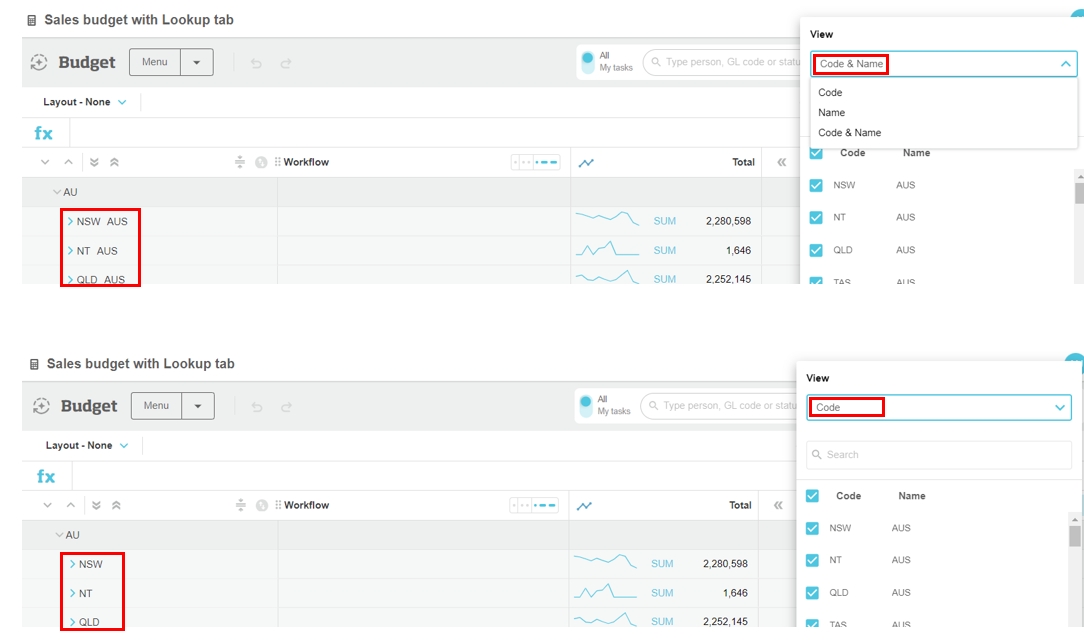Click the undo arrow in the lower screenshot
Viewport: 1084px width, 642px height.
pos(256,407)
